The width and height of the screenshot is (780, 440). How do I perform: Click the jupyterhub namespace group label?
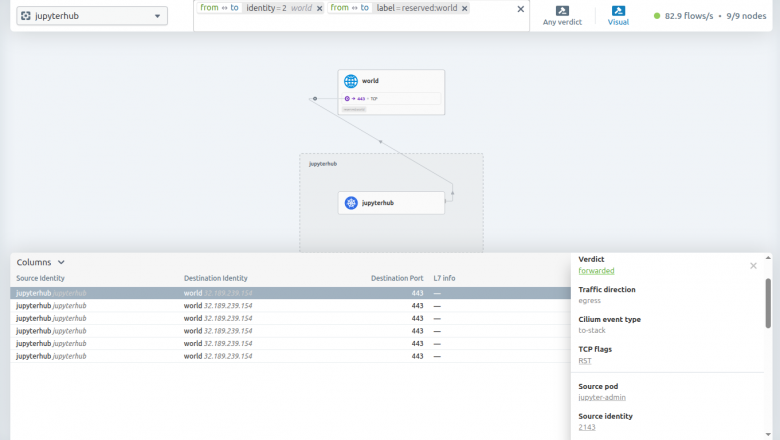(323, 164)
